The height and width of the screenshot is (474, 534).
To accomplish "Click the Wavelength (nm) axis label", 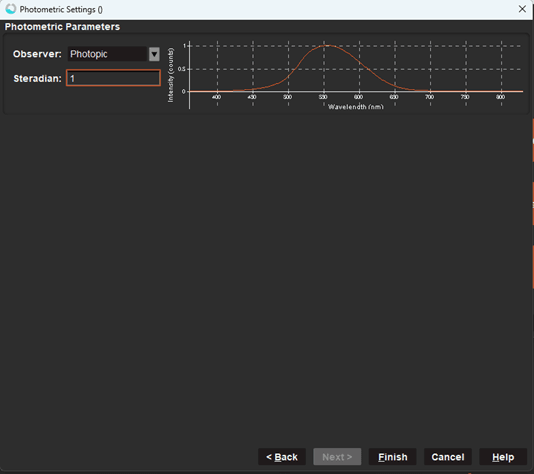I will pos(356,107).
